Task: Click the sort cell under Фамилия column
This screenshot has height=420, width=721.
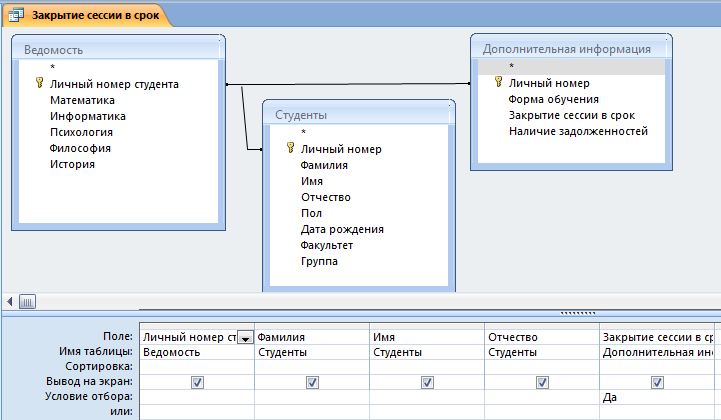Action: [312, 367]
